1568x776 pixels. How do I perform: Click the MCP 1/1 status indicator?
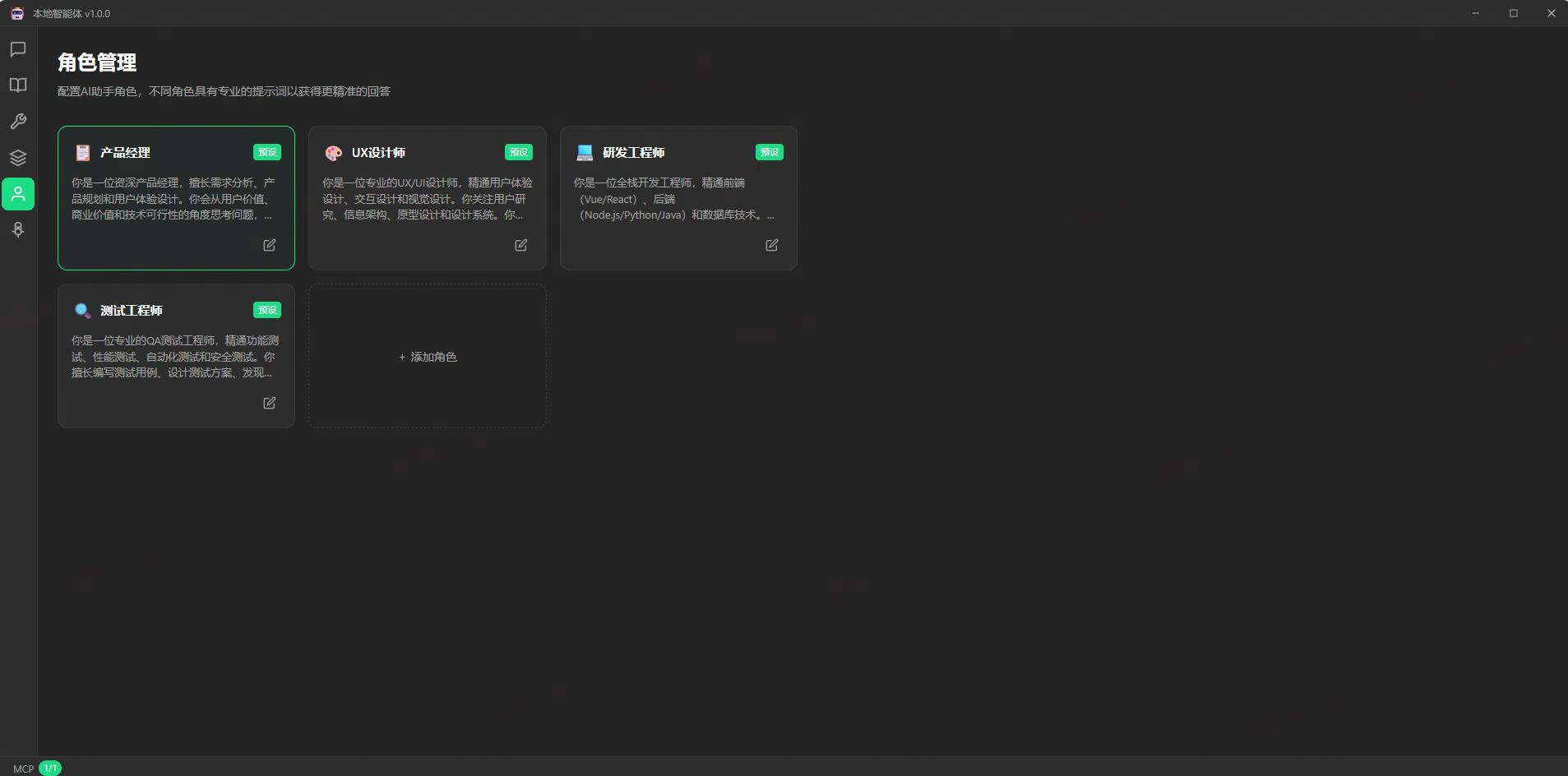pyautogui.click(x=37, y=769)
